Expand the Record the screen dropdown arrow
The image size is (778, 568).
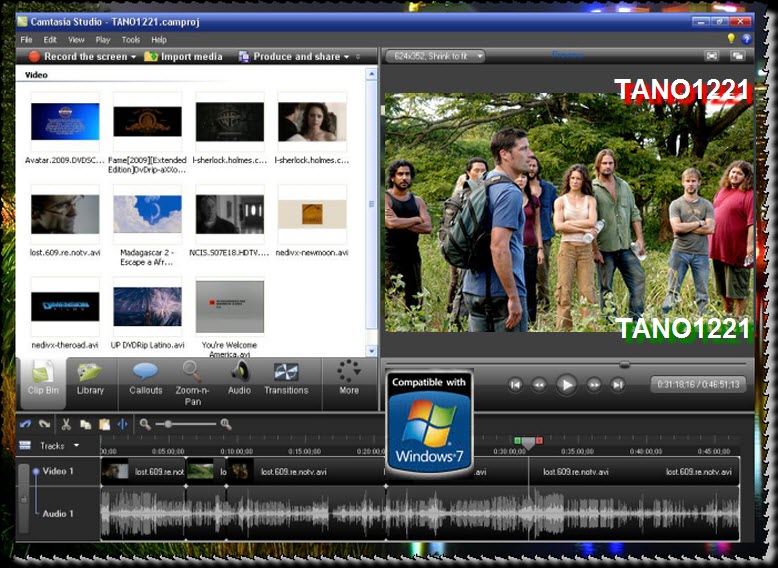pos(133,57)
